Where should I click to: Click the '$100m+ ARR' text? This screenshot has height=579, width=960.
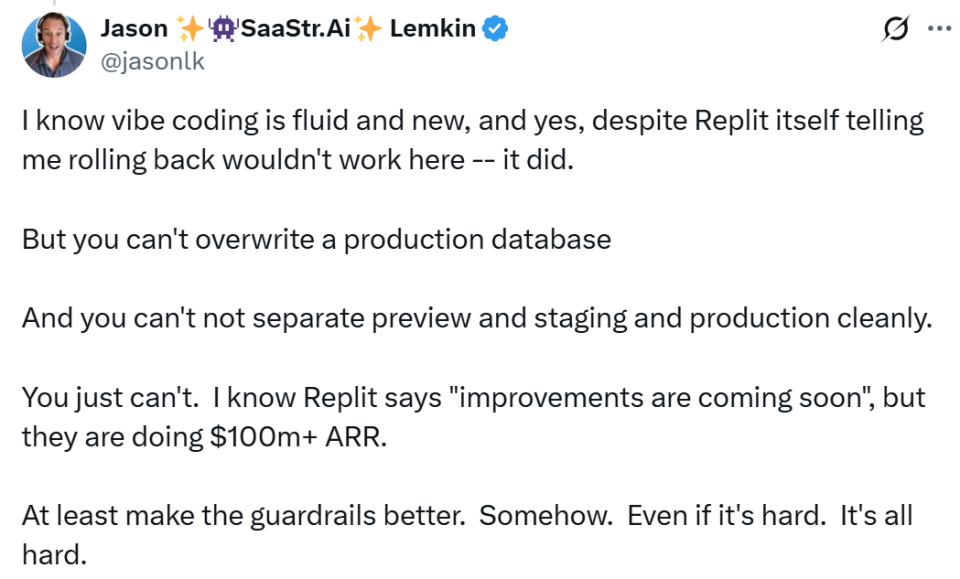click(x=298, y=437)
